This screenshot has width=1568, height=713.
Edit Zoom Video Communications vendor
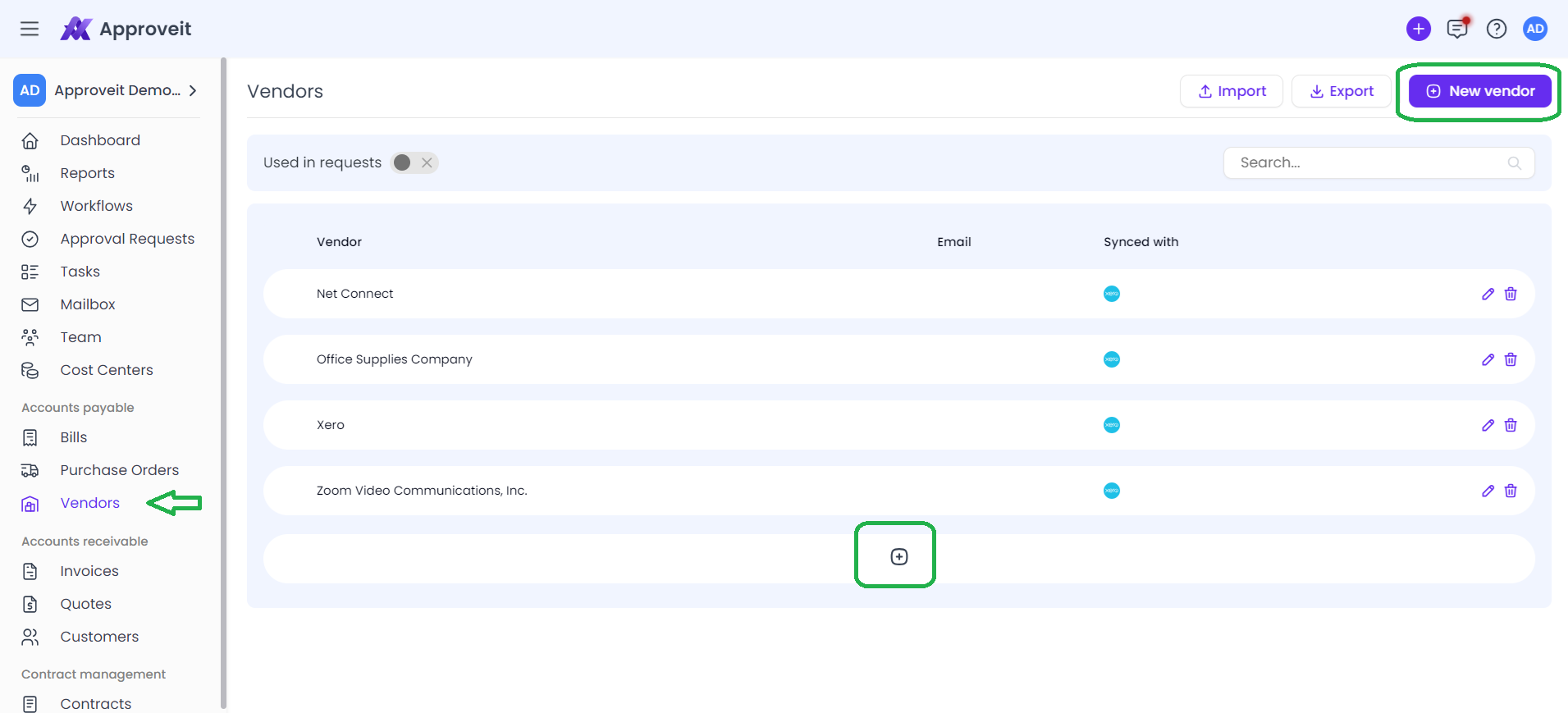click(1488, 491)
